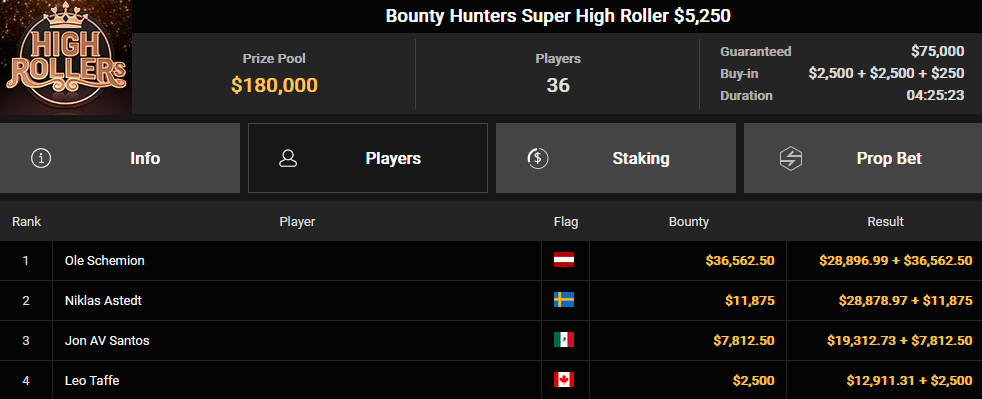Click the Staking dollar icon

pyautogui.click(x=537, y=158)
